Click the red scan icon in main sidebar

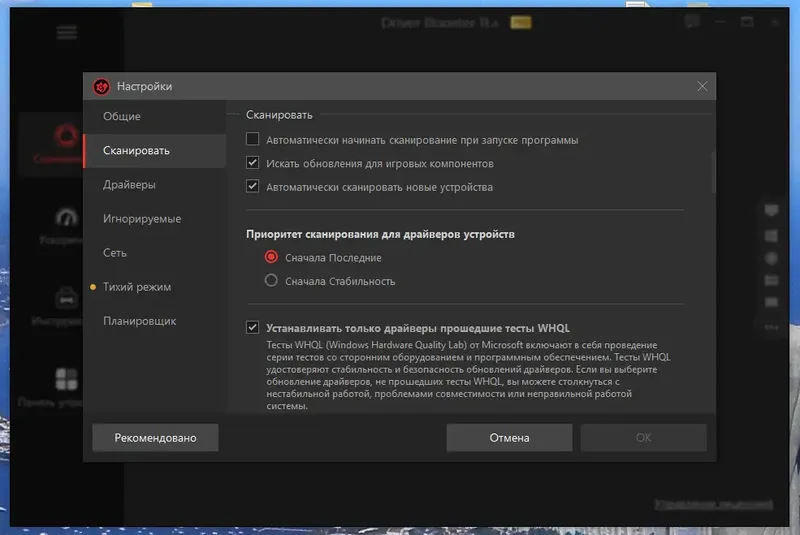coord(66,136)
